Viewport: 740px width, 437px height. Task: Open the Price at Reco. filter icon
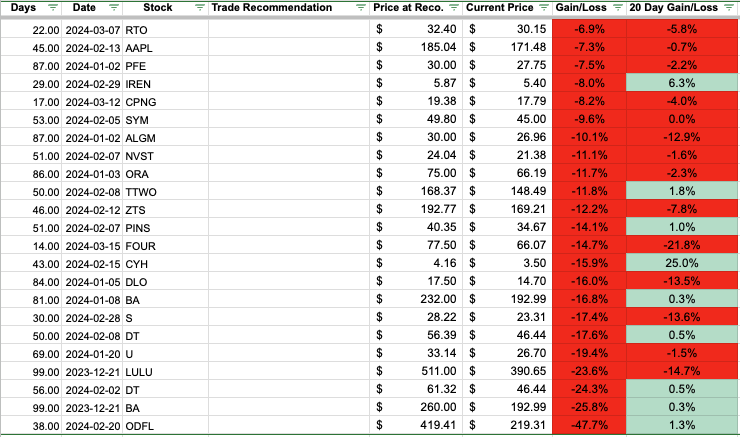pyautogui.click(x=454, y=8)
